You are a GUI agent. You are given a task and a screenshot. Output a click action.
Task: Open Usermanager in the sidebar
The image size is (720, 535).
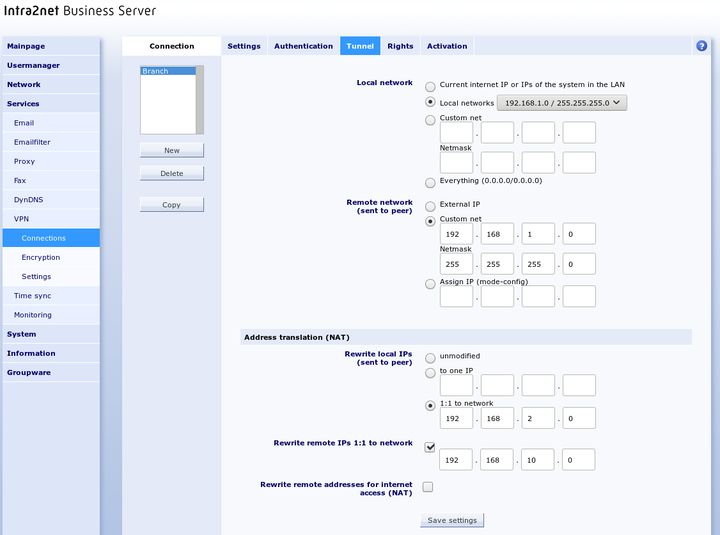(x=51, y=65)
